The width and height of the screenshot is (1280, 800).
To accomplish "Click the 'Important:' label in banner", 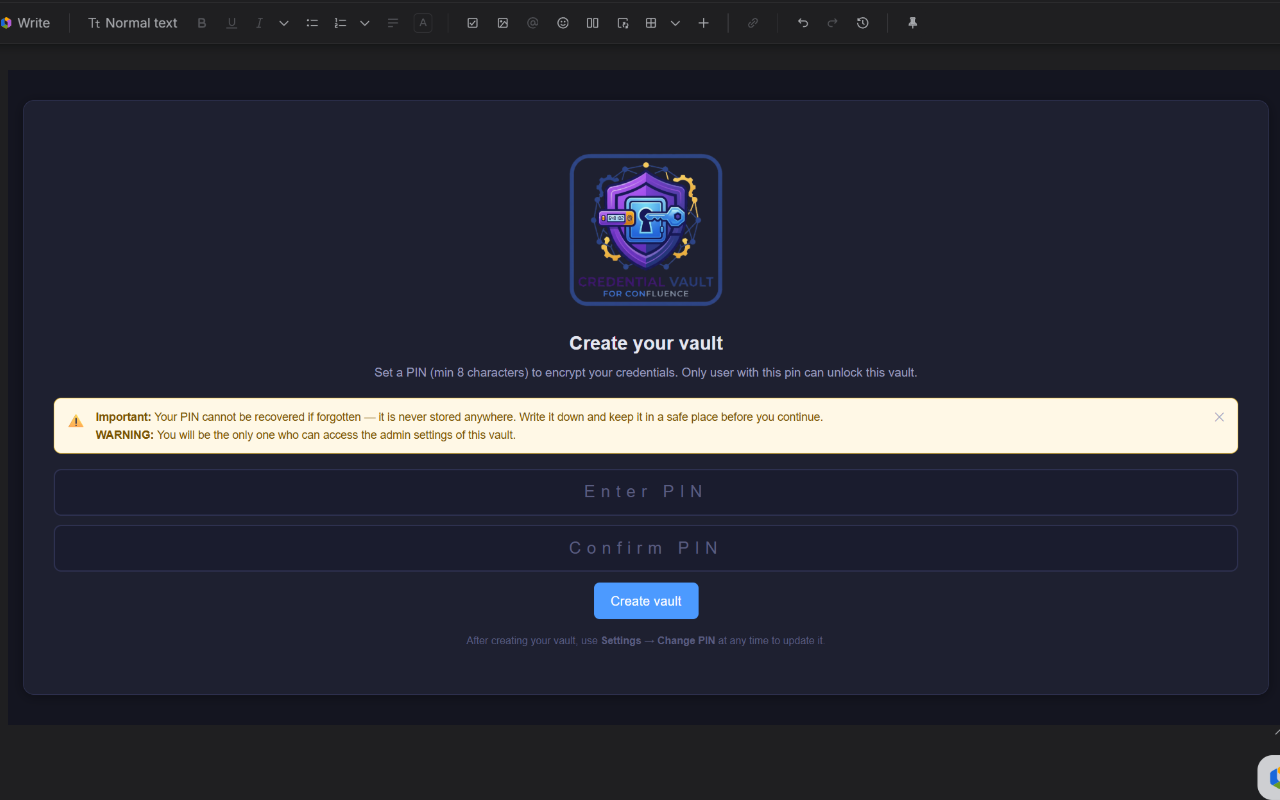I will tap(124, 417).
